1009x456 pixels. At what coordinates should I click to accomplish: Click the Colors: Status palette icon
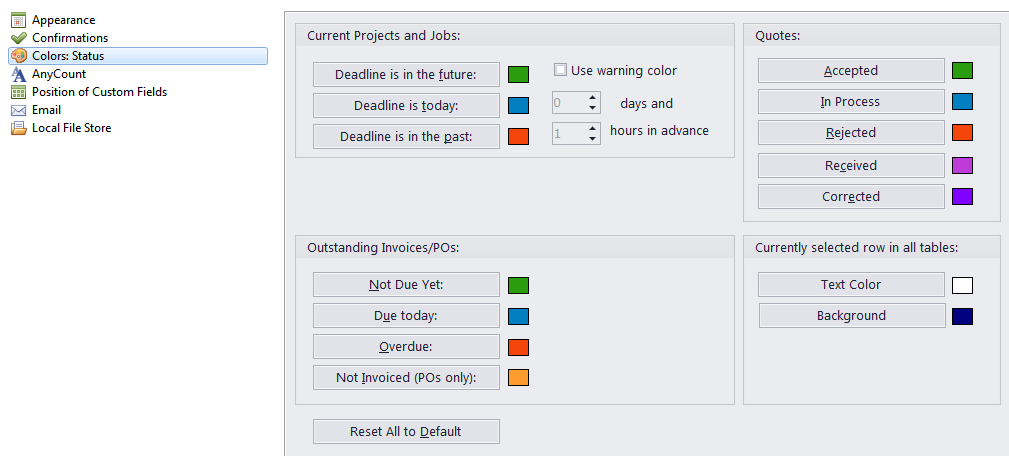pos(19,56)
